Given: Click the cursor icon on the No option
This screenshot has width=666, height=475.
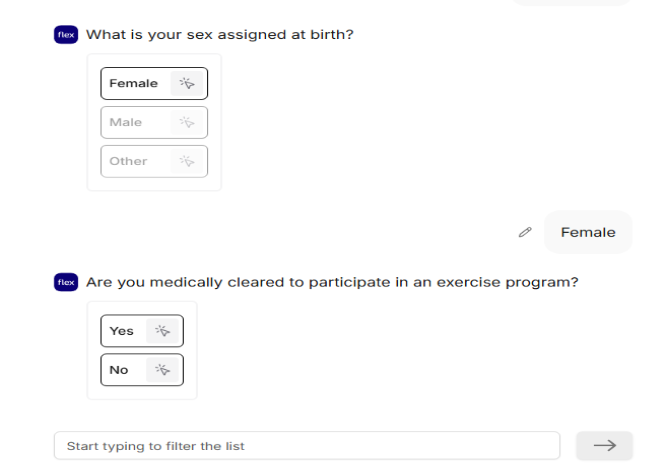Looking at the screenshot, I should [163, 370].
